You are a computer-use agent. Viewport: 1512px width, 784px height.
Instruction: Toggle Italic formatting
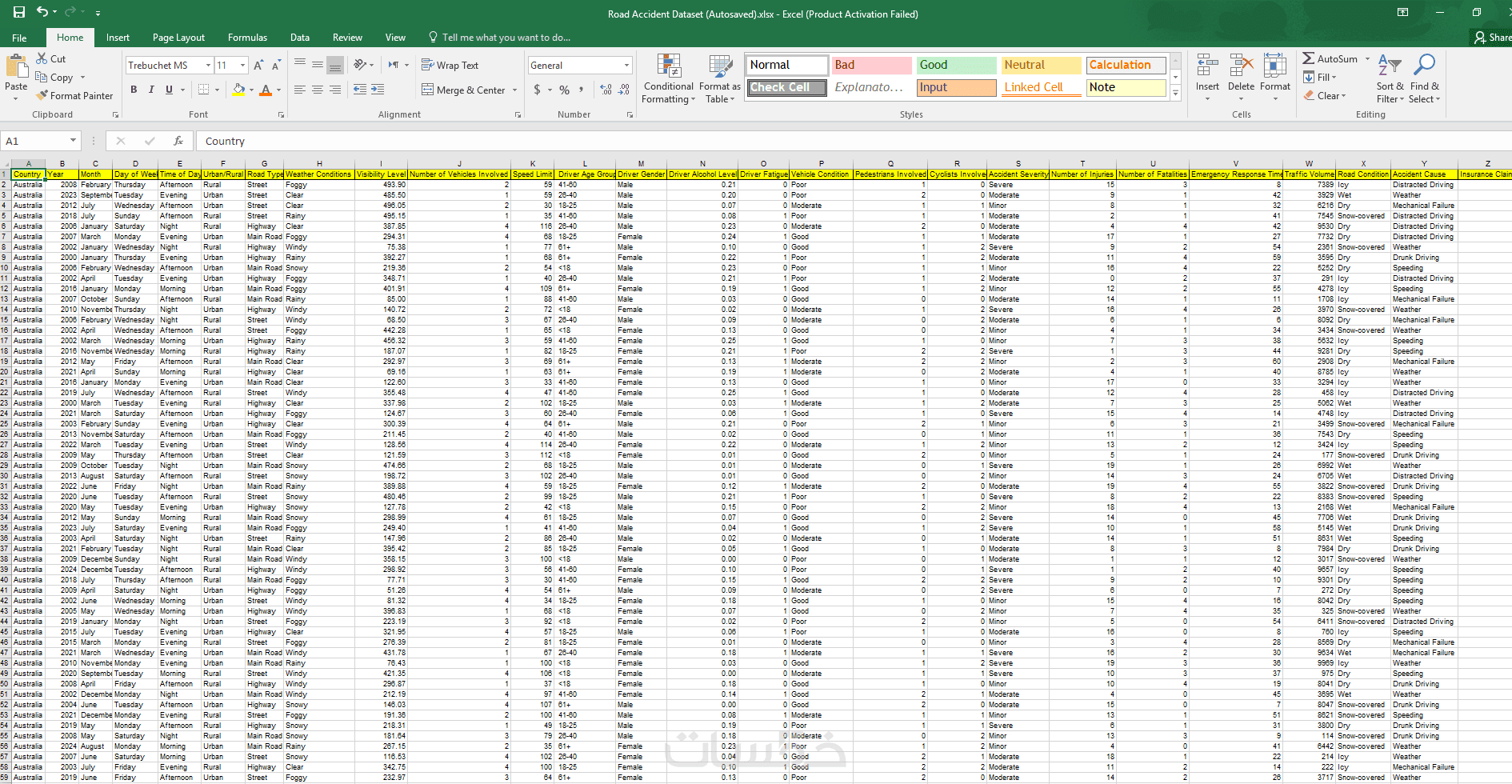pos(151,90)
